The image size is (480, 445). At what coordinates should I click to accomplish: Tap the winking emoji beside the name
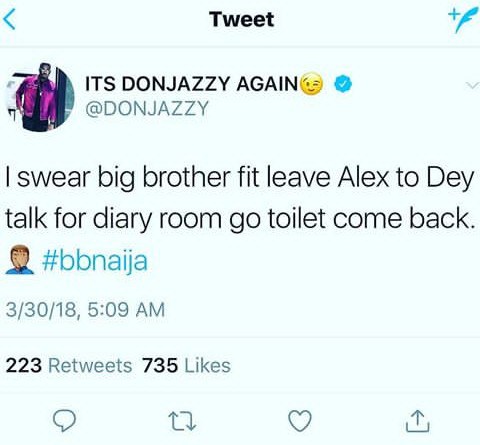pos(312,84)
